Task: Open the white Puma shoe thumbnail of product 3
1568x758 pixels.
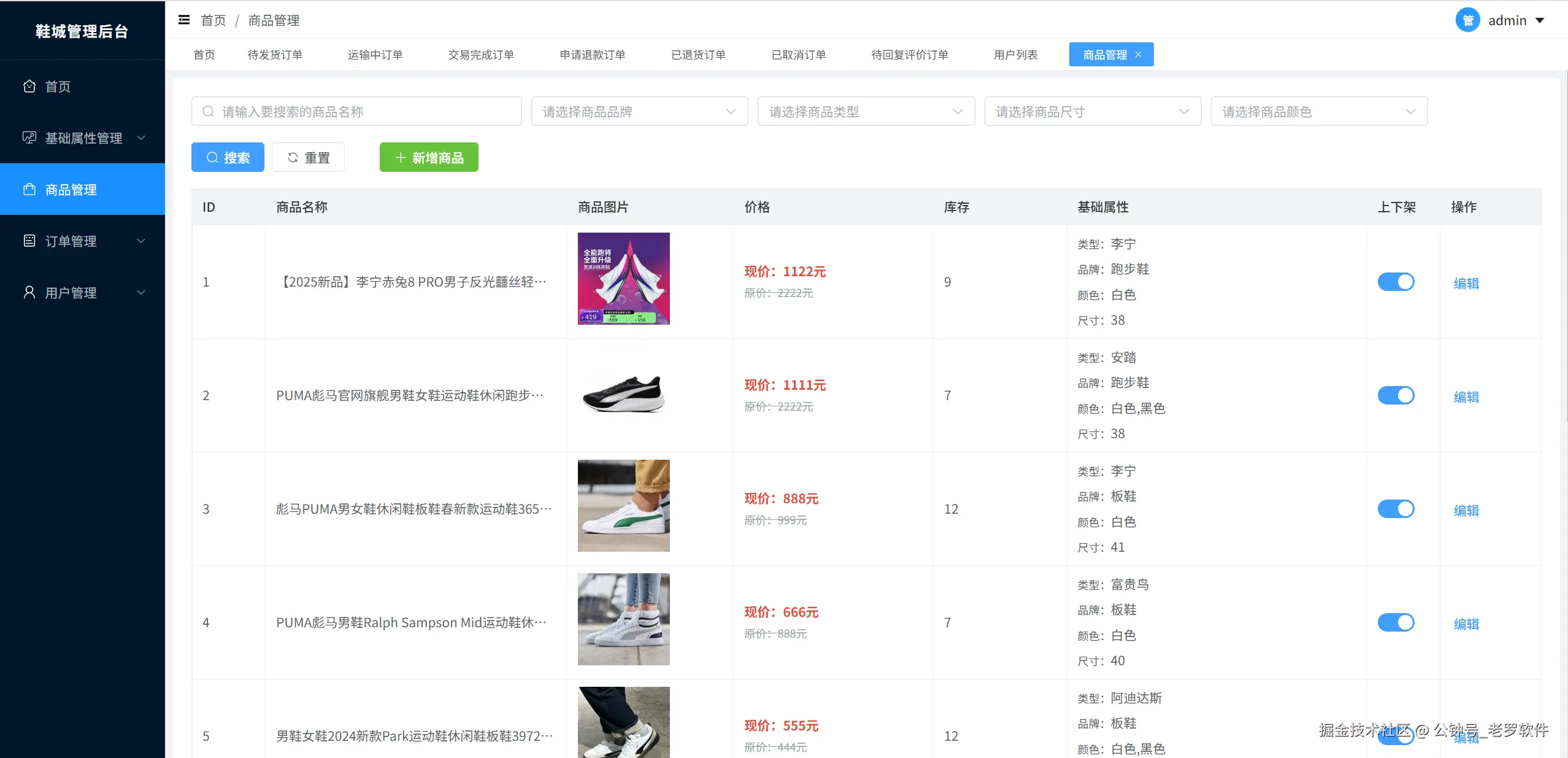Action: tap(623, 505)
